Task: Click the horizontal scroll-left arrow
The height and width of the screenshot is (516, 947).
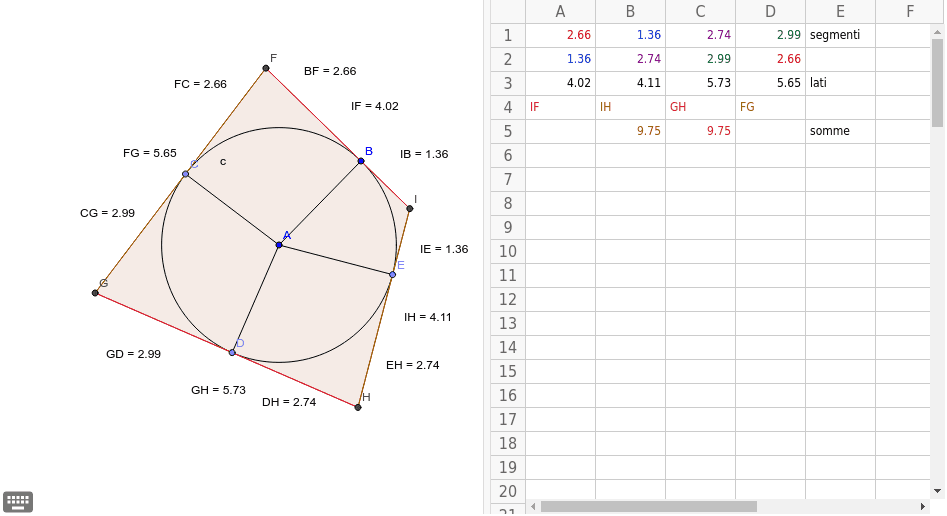Action: (x=533, y=506)
